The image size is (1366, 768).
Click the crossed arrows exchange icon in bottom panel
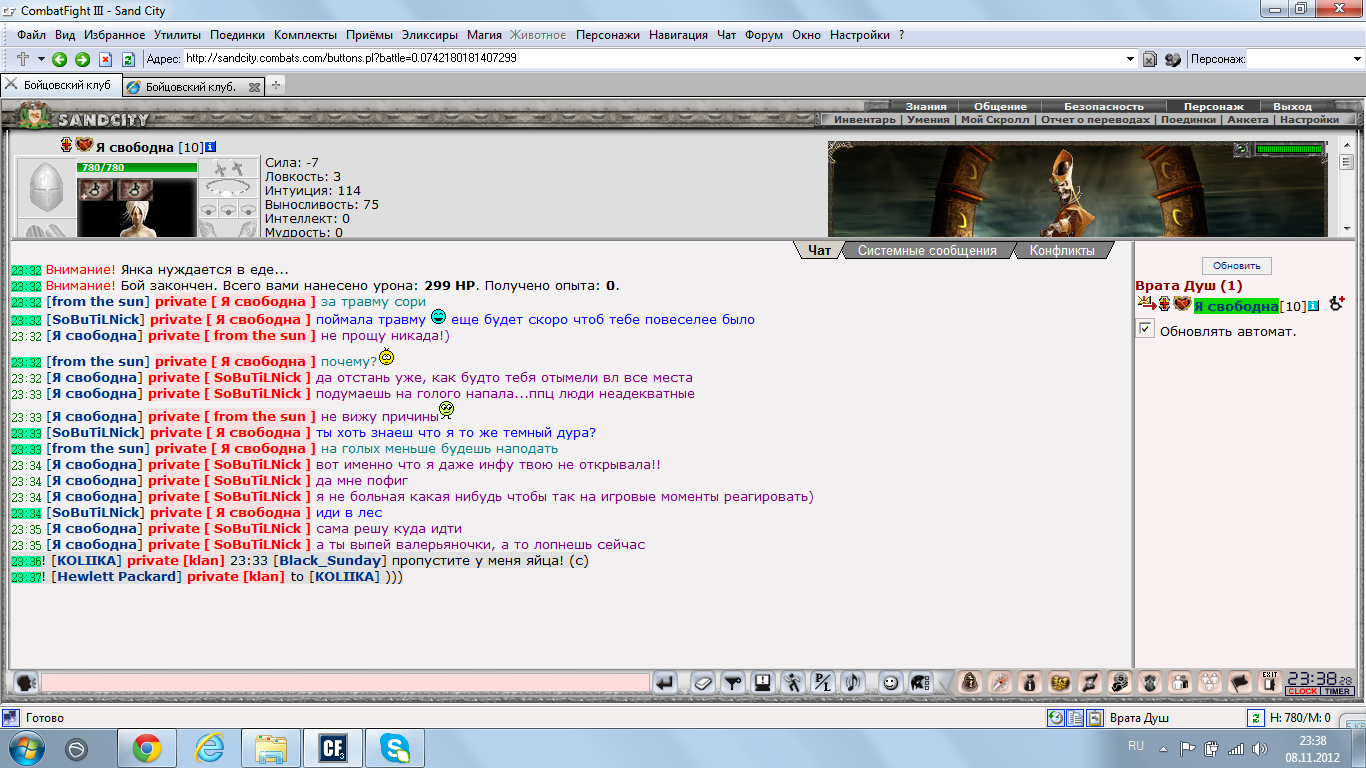click(x=1089, y=682)
